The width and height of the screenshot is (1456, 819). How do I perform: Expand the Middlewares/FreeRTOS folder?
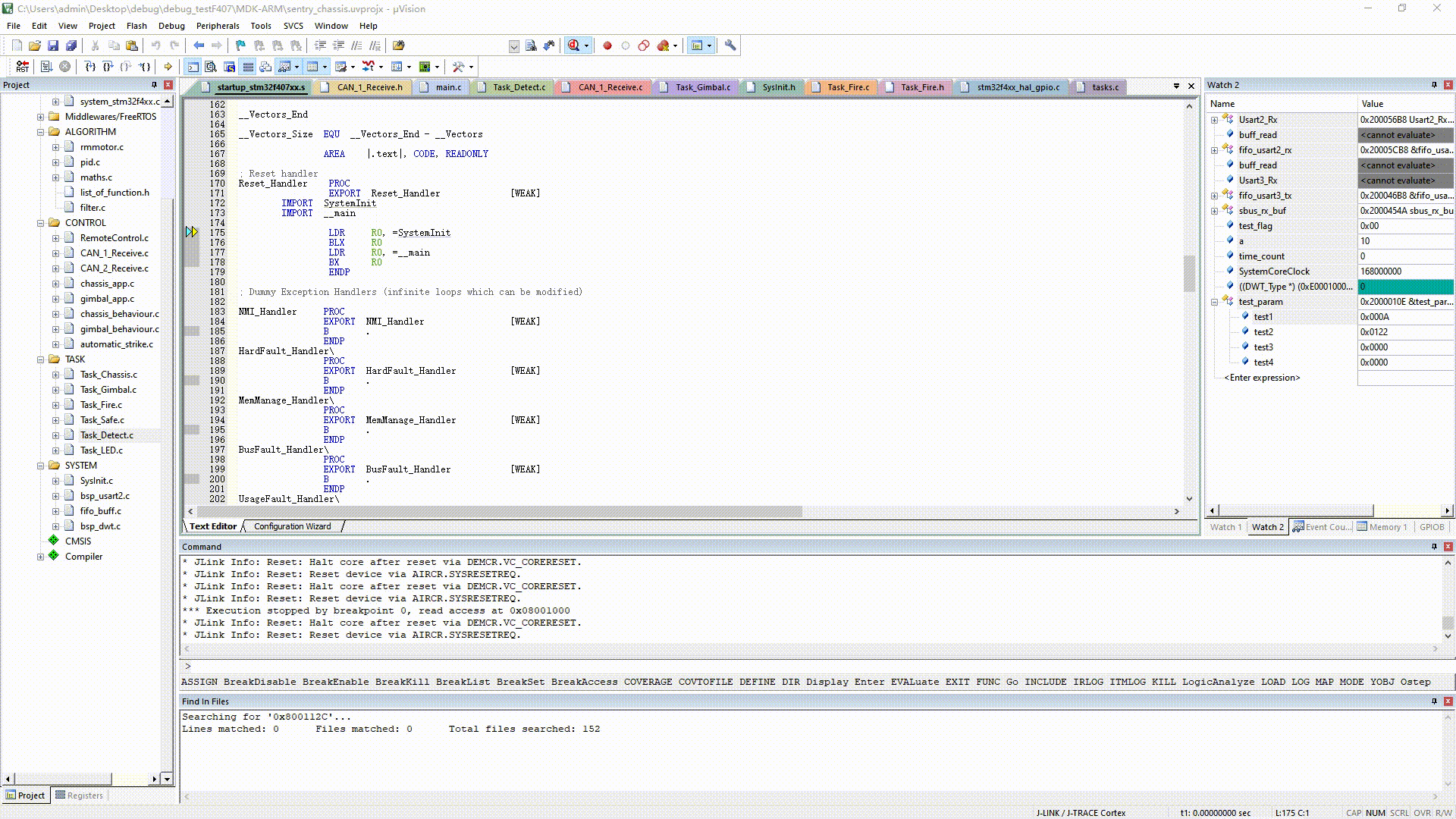pos(40,117)
